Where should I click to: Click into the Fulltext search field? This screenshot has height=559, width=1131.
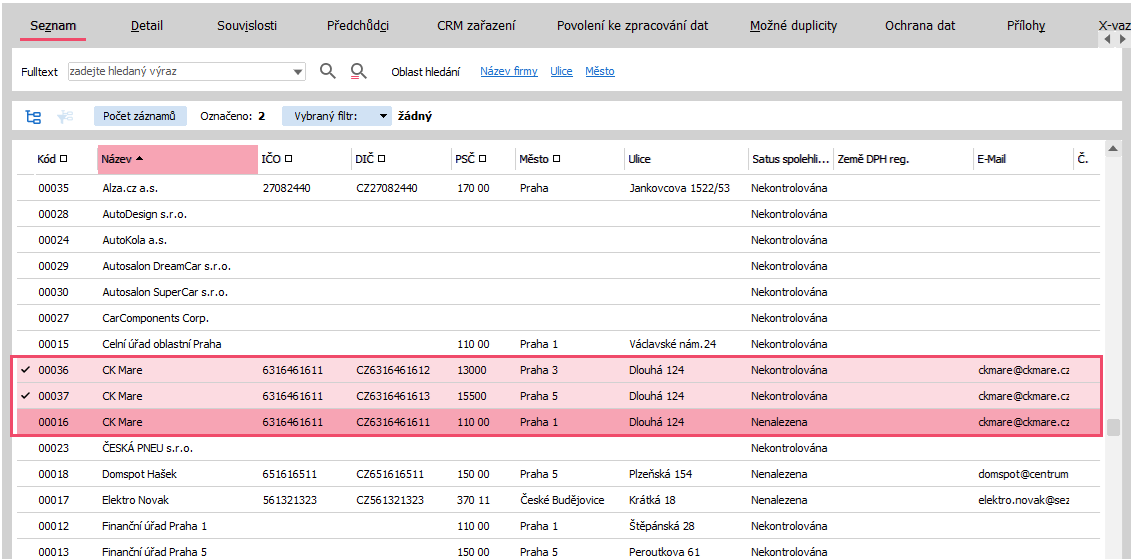[180, 72]
